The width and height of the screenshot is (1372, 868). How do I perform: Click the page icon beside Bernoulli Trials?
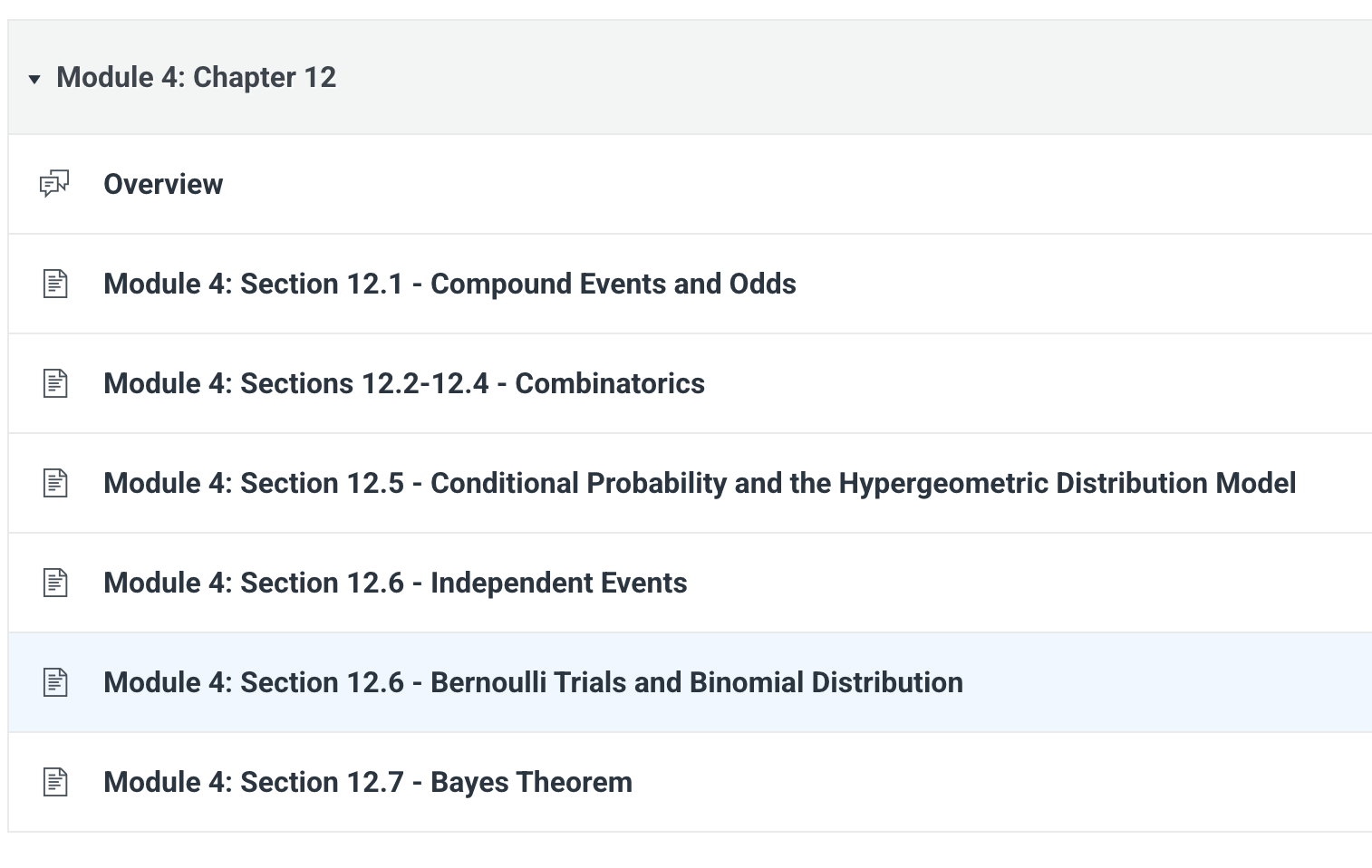click(55, 682)
